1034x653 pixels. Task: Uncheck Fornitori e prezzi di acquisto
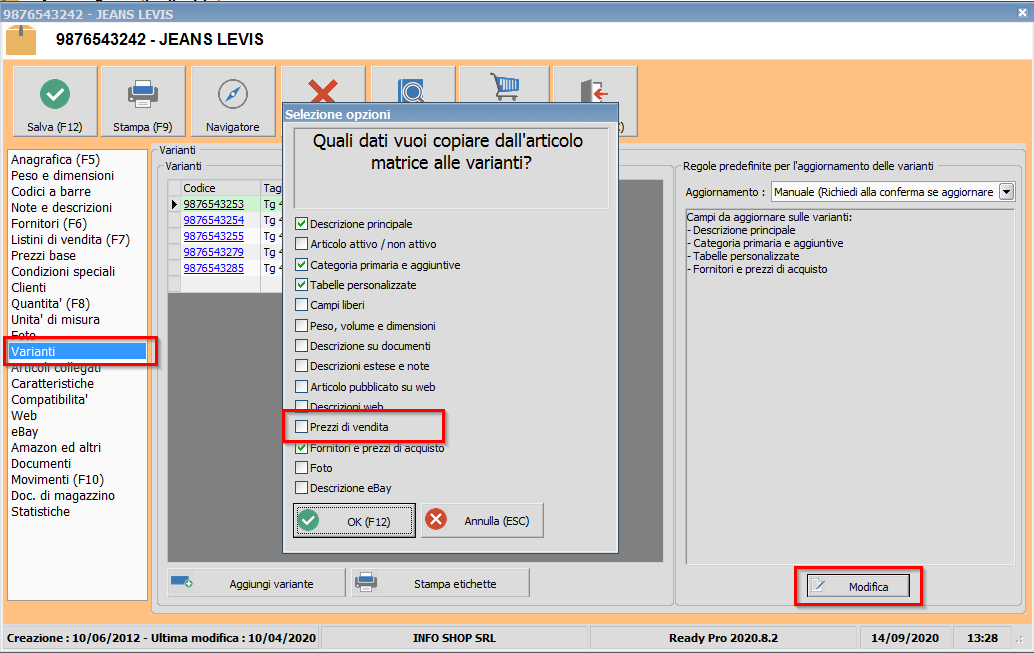coord(301,448)
